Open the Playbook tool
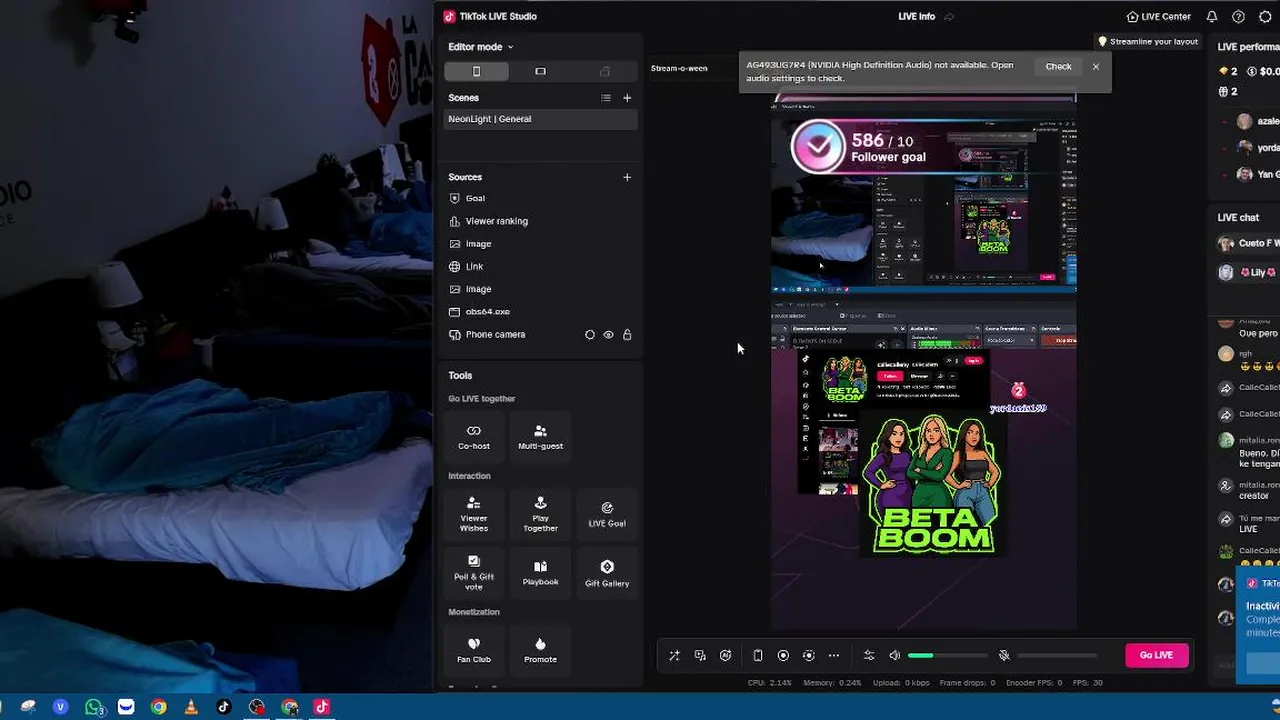 pos(540,573)
